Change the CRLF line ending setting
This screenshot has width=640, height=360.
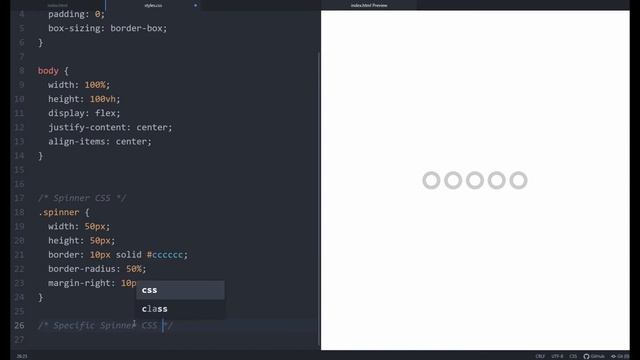pyautogui.click(x=540, y=356)
